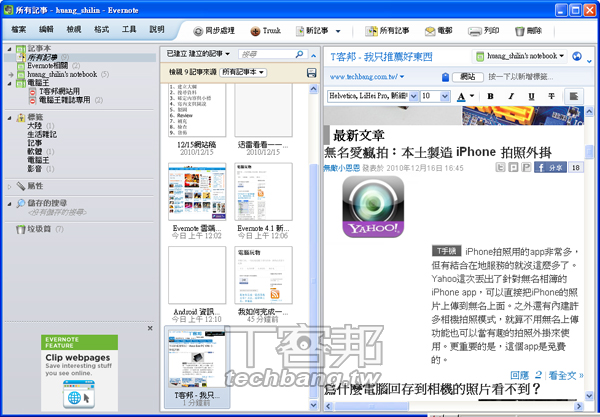The width and height of the screenshot is (600, 417).
Task: Select the T客邦網站用 notebook
Action: coord(59,91)
